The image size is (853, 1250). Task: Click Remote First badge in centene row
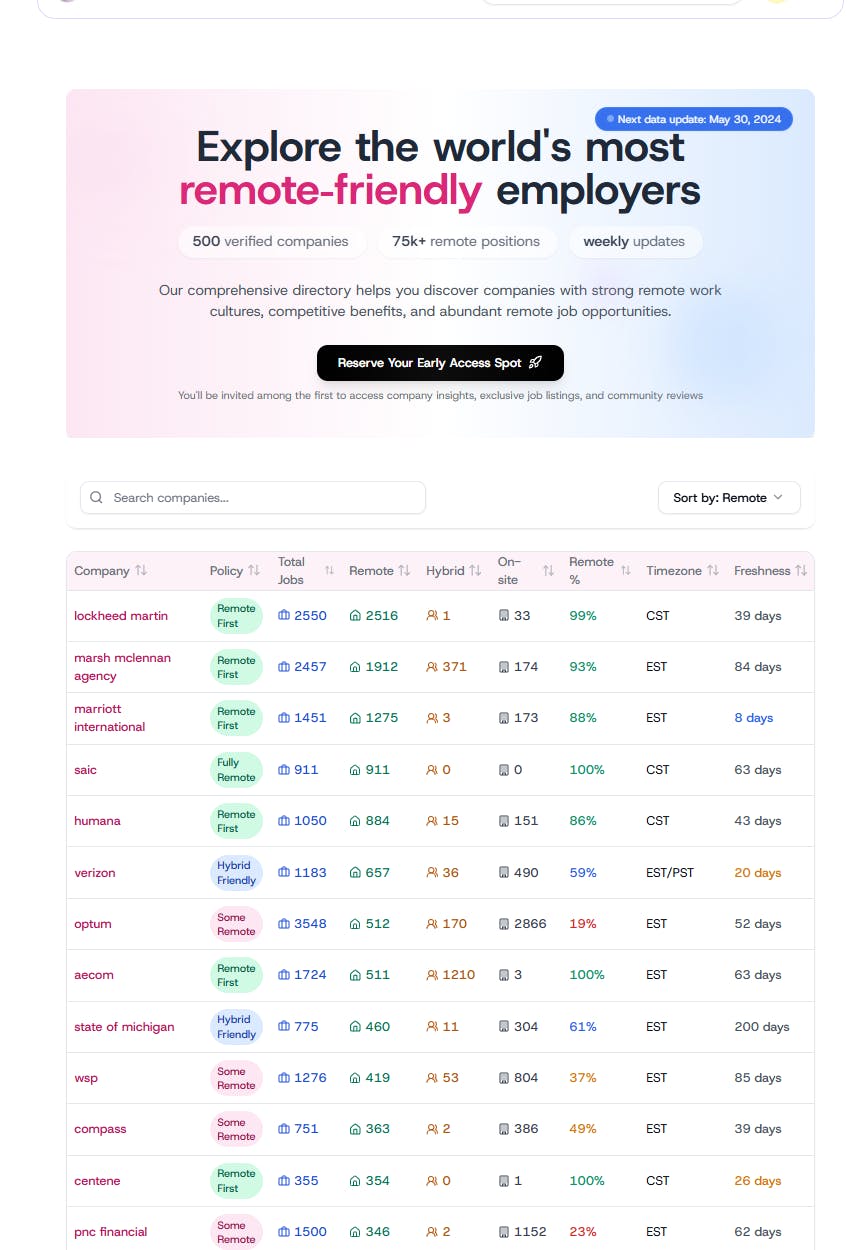coord(236,1181)
